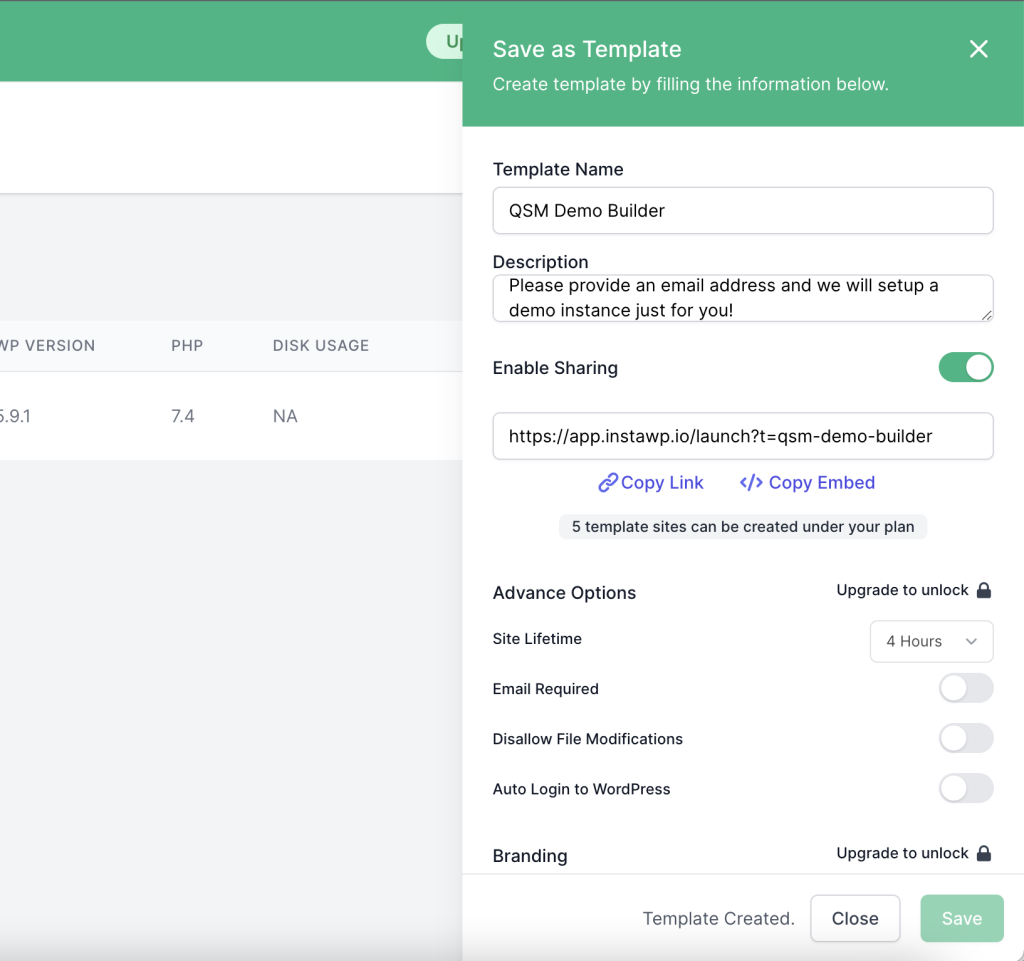Image resolution: width=1024 pixels, height=961 pixels.
Task: Enable the Email Required toggle
Action: [x=966, y=689]
